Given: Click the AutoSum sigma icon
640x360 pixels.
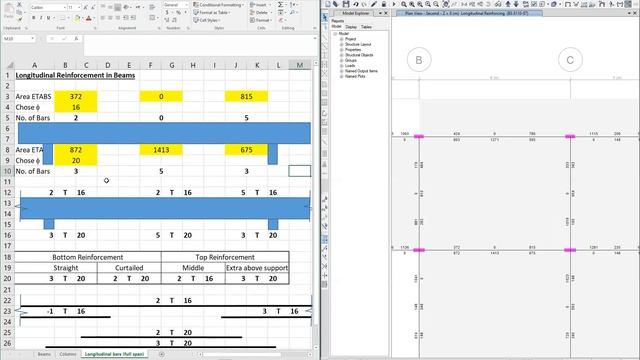Looking at the screenshot, I should click(x=280, y=4).
